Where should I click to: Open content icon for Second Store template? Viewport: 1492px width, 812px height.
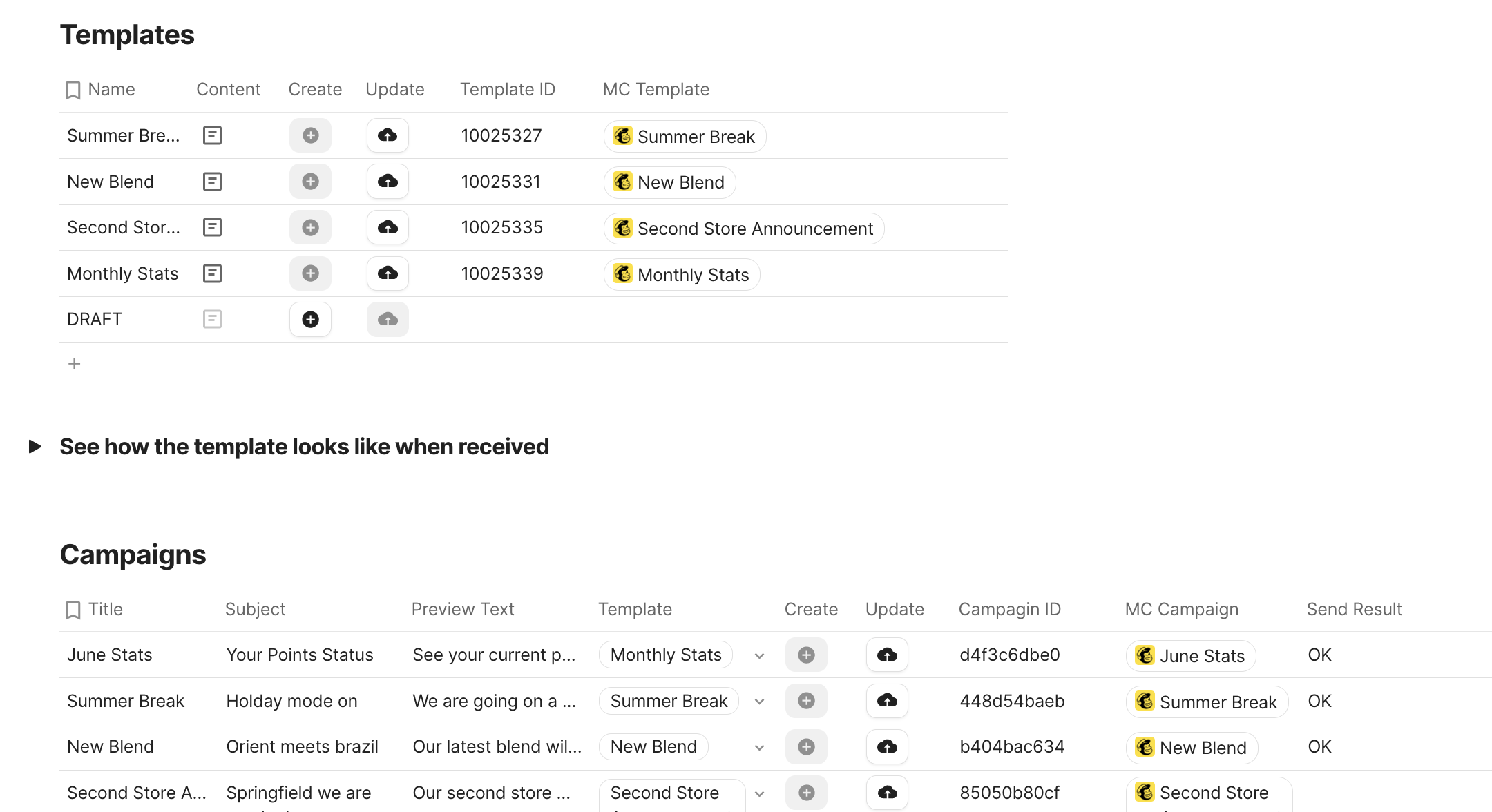(212, 227)
